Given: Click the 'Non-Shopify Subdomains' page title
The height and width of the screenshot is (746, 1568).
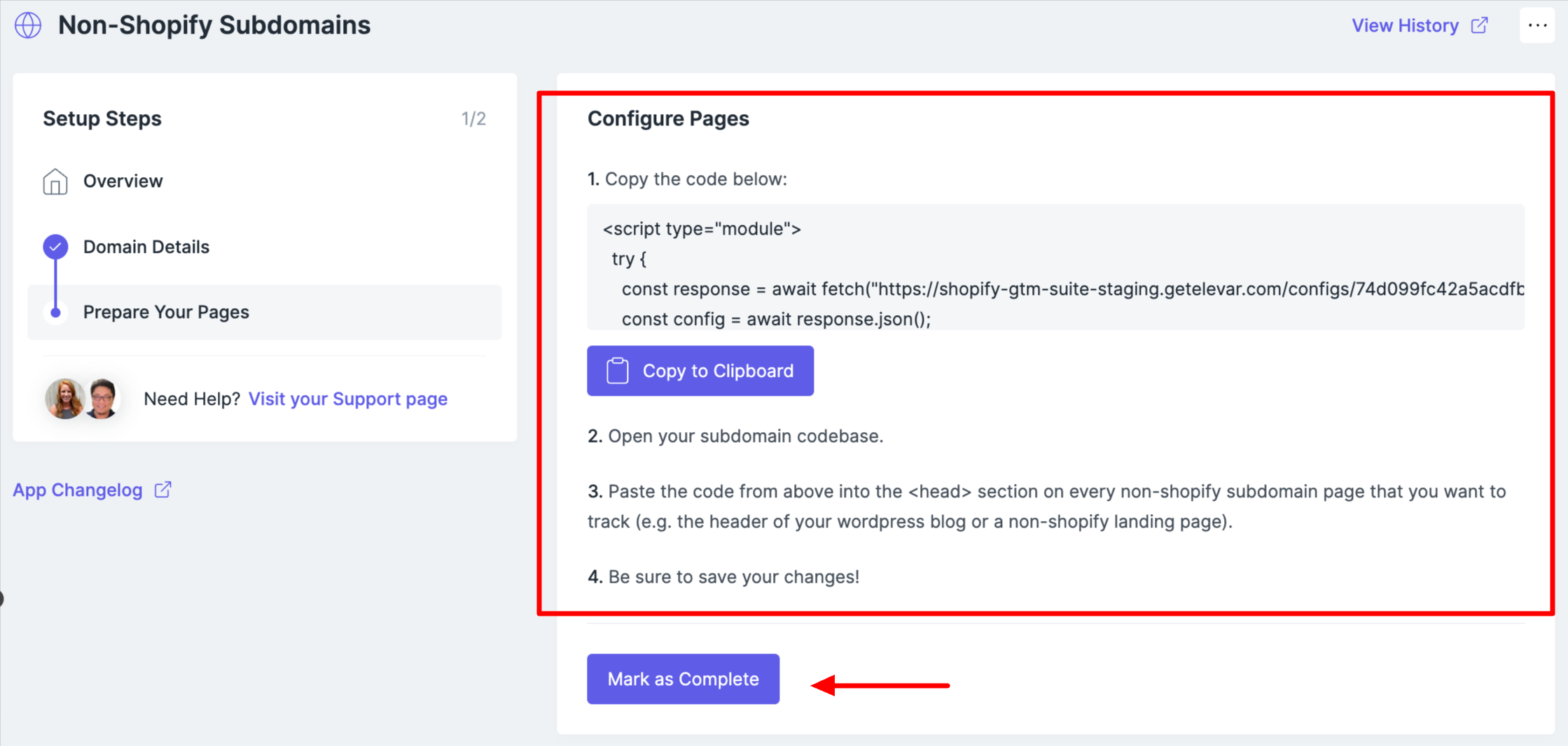Looking at the screenshot, I should tap(214, 25).
